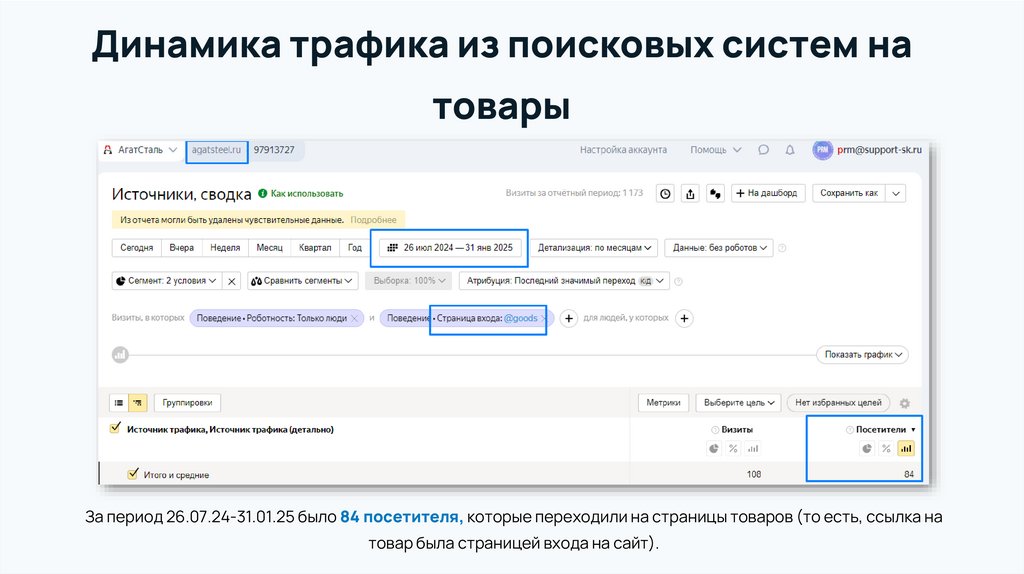Click the agatsteel.ru site link

coord(216,150)
